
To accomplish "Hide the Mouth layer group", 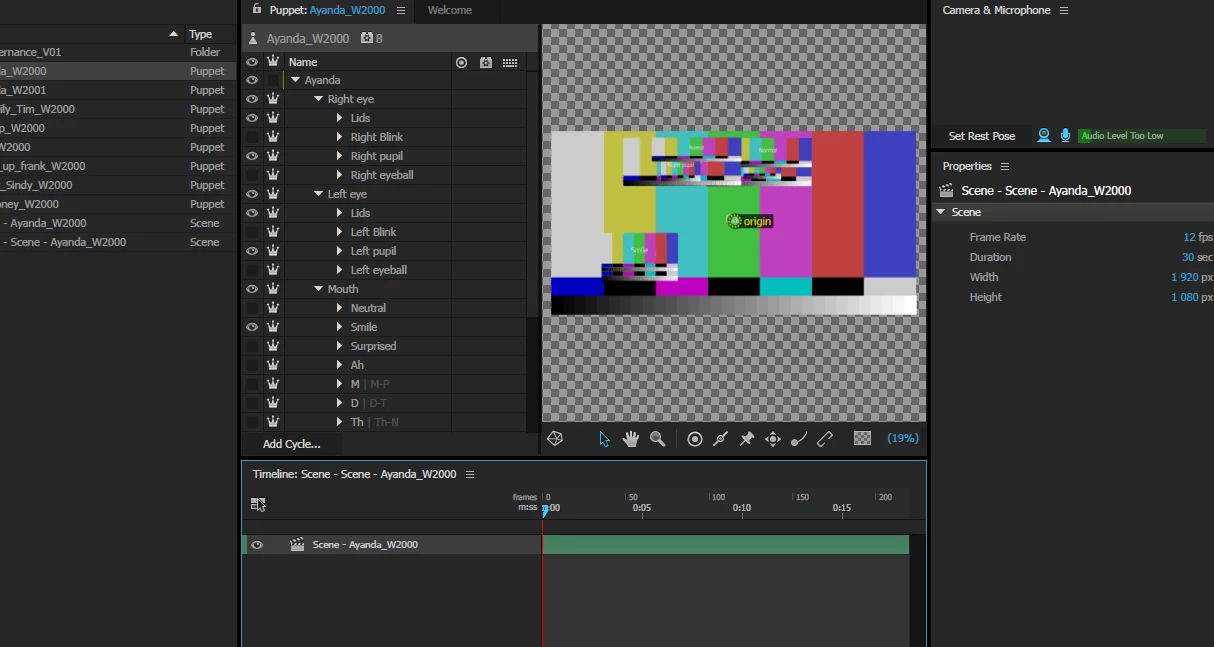I will point(252,289).
